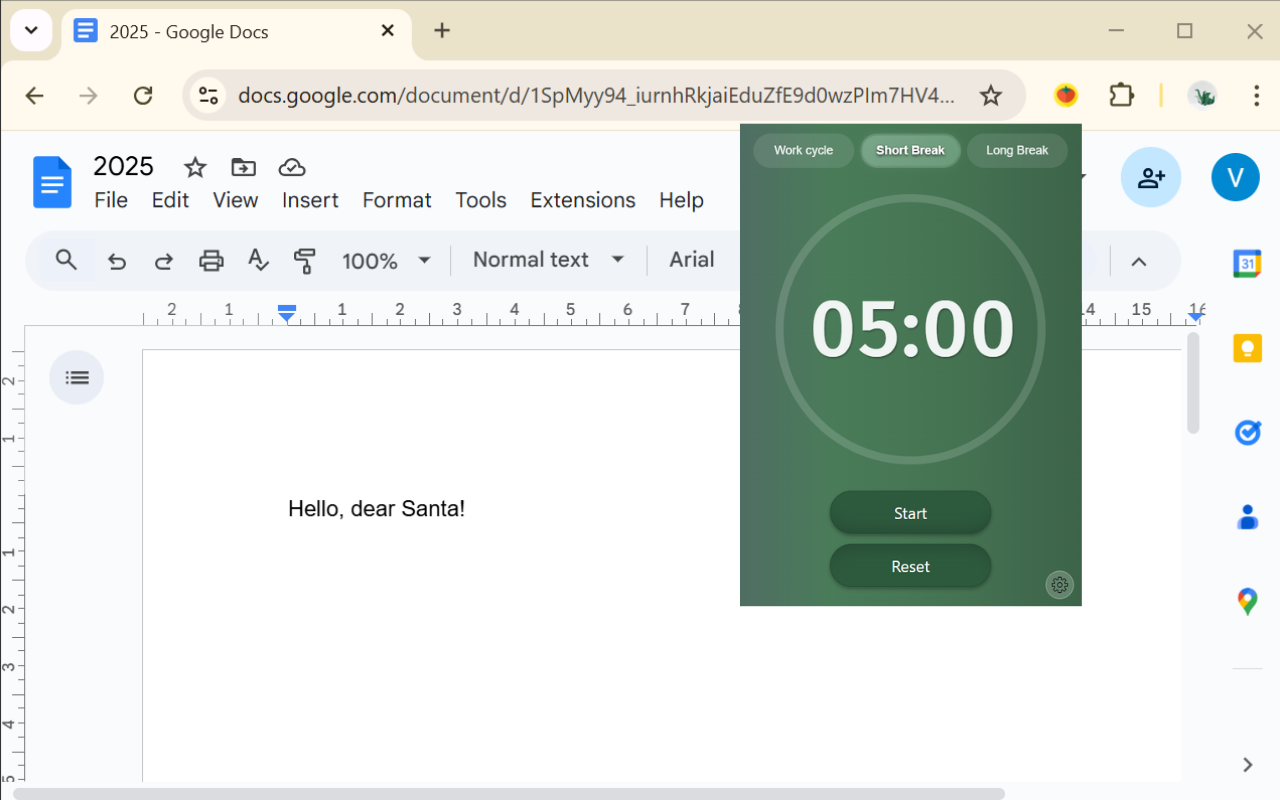Close the 2025 - Google Docs tab

[388, 31]
